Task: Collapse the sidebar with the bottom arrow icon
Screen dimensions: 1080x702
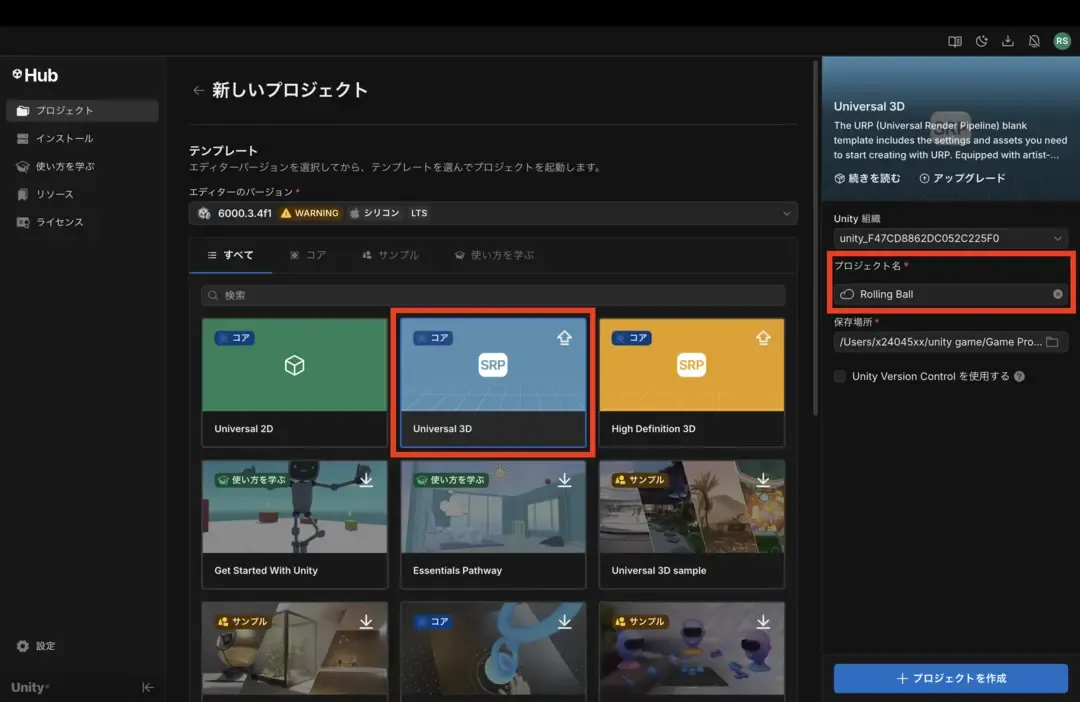Action: point(148,687)
